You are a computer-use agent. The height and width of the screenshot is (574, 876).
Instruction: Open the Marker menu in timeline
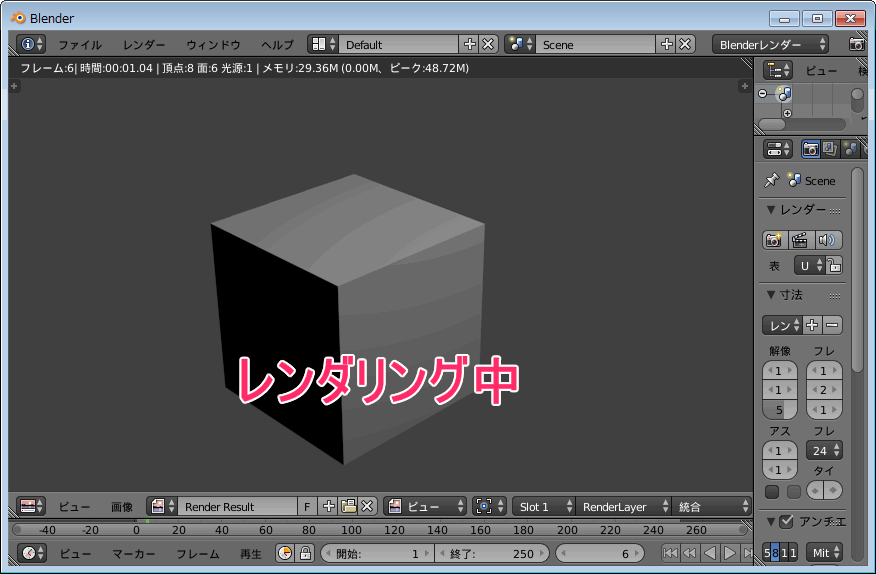(x=134, y=554)
